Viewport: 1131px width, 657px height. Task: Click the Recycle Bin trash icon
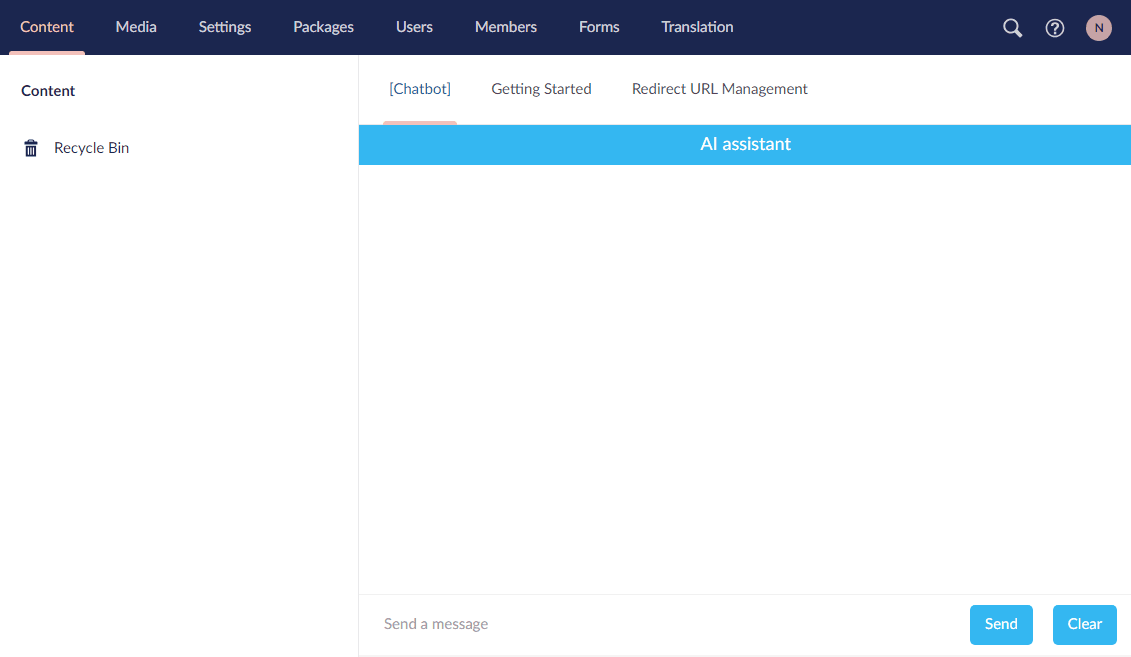pos(30,147)
